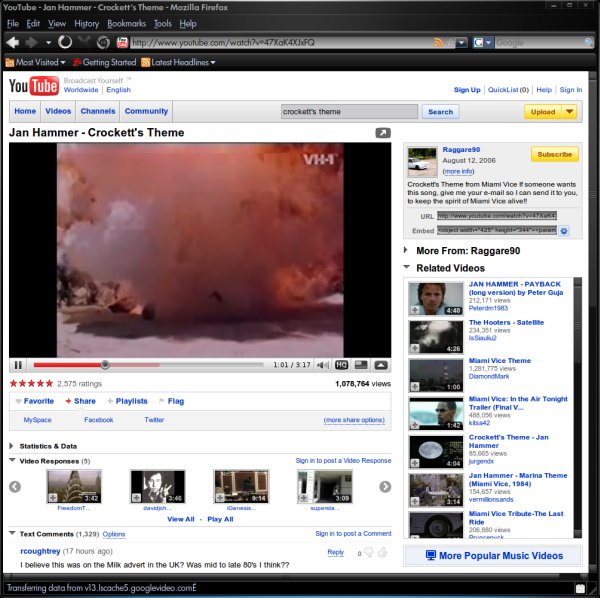Click the browser Forward arrow
This screenshot has height=598, width=600.
click(x=32, y=42)
